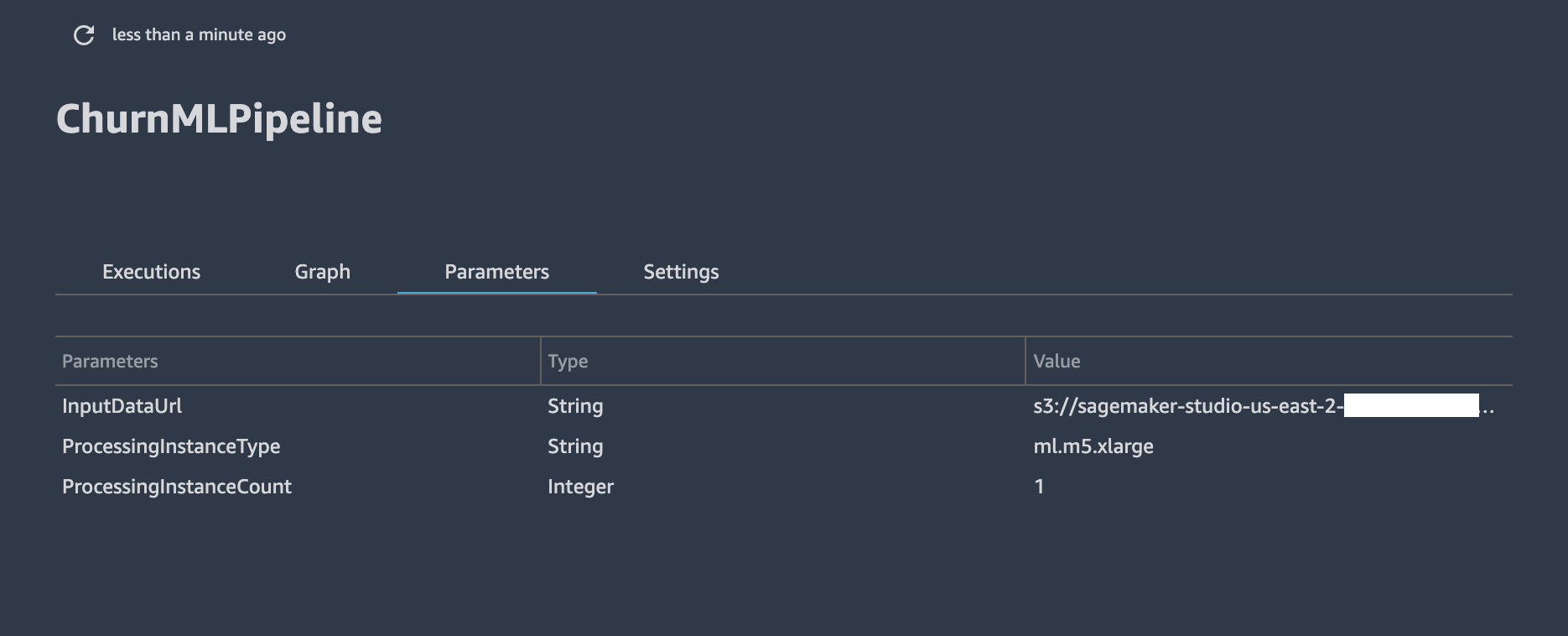Select the Parameters tab
This screenshot has height=636, width=1568.
pyautogui.click(x=497, y=272)
